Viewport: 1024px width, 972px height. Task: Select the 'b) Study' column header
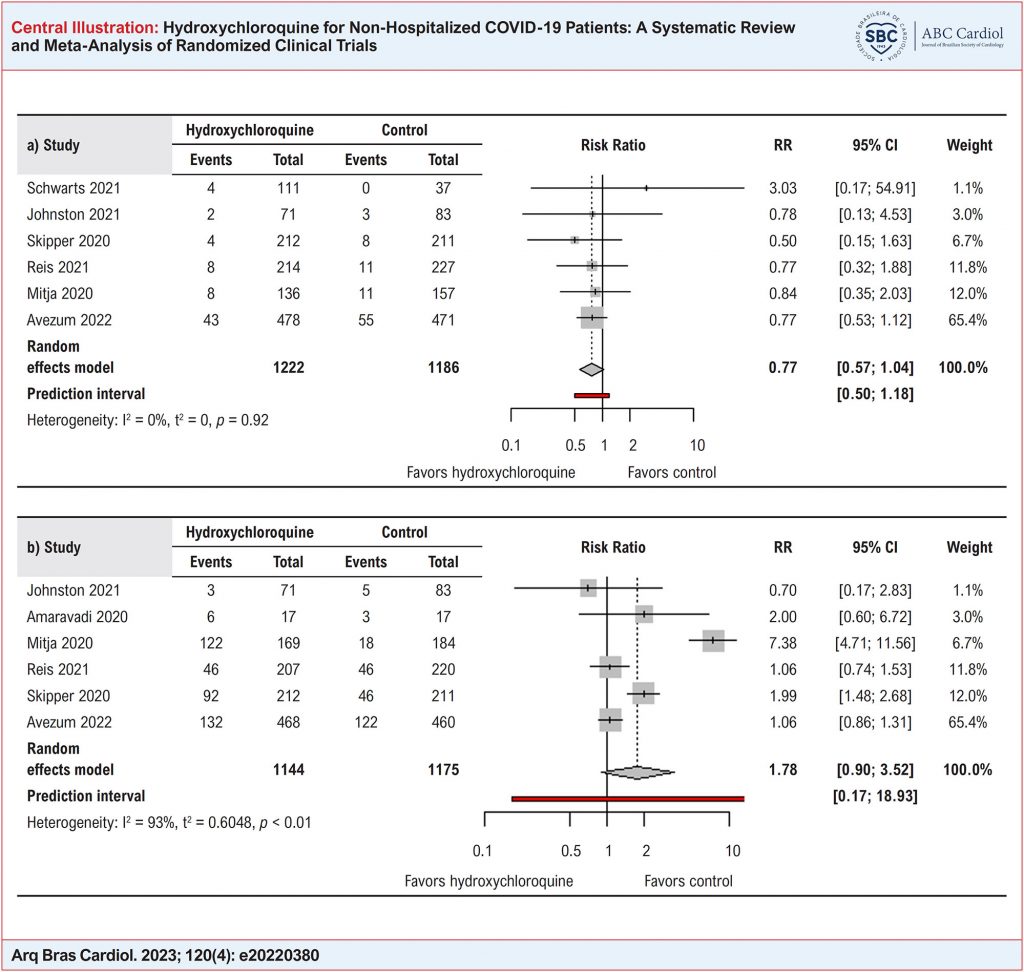(x=53, y=548)
